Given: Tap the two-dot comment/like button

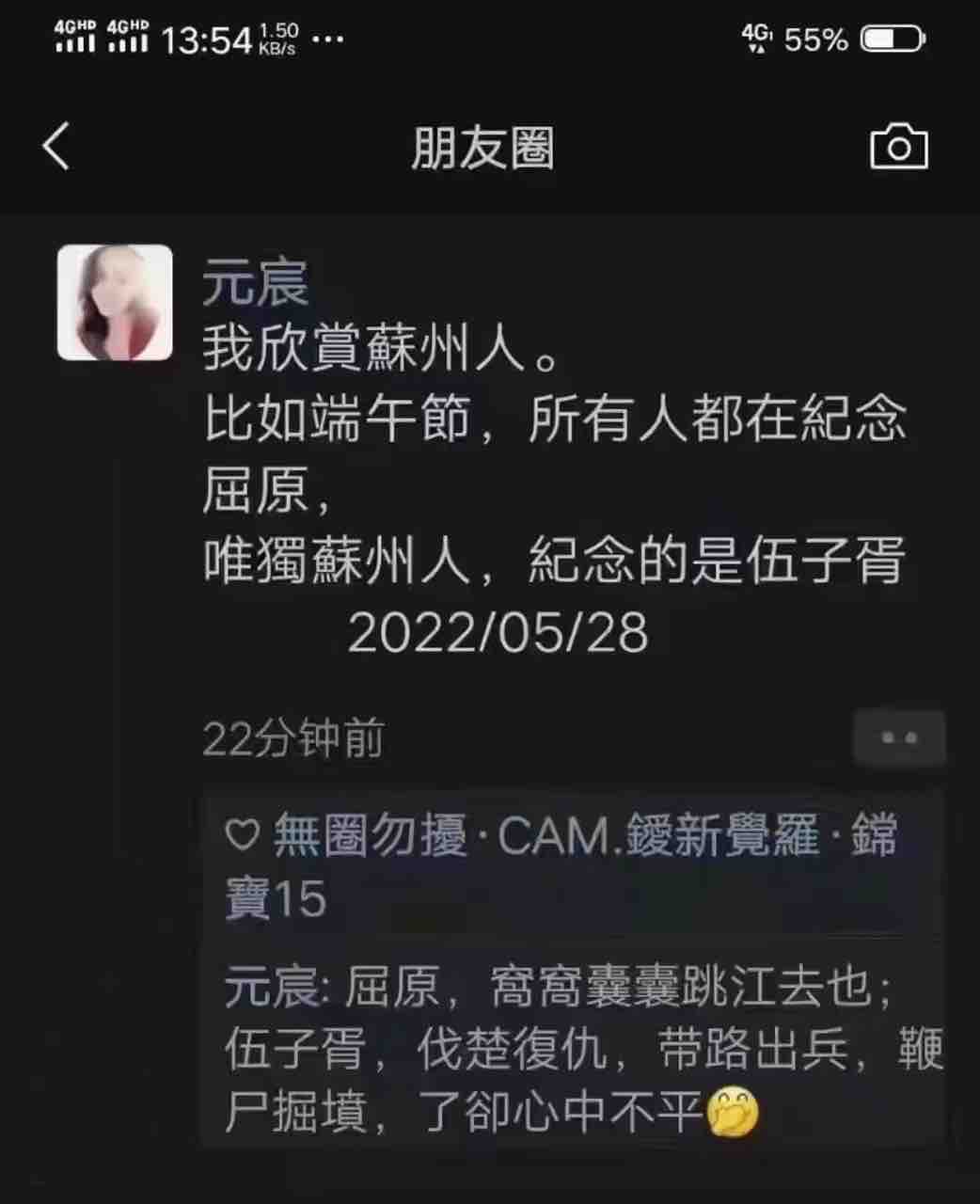Looking at the screenshot, I should (899, 739).
